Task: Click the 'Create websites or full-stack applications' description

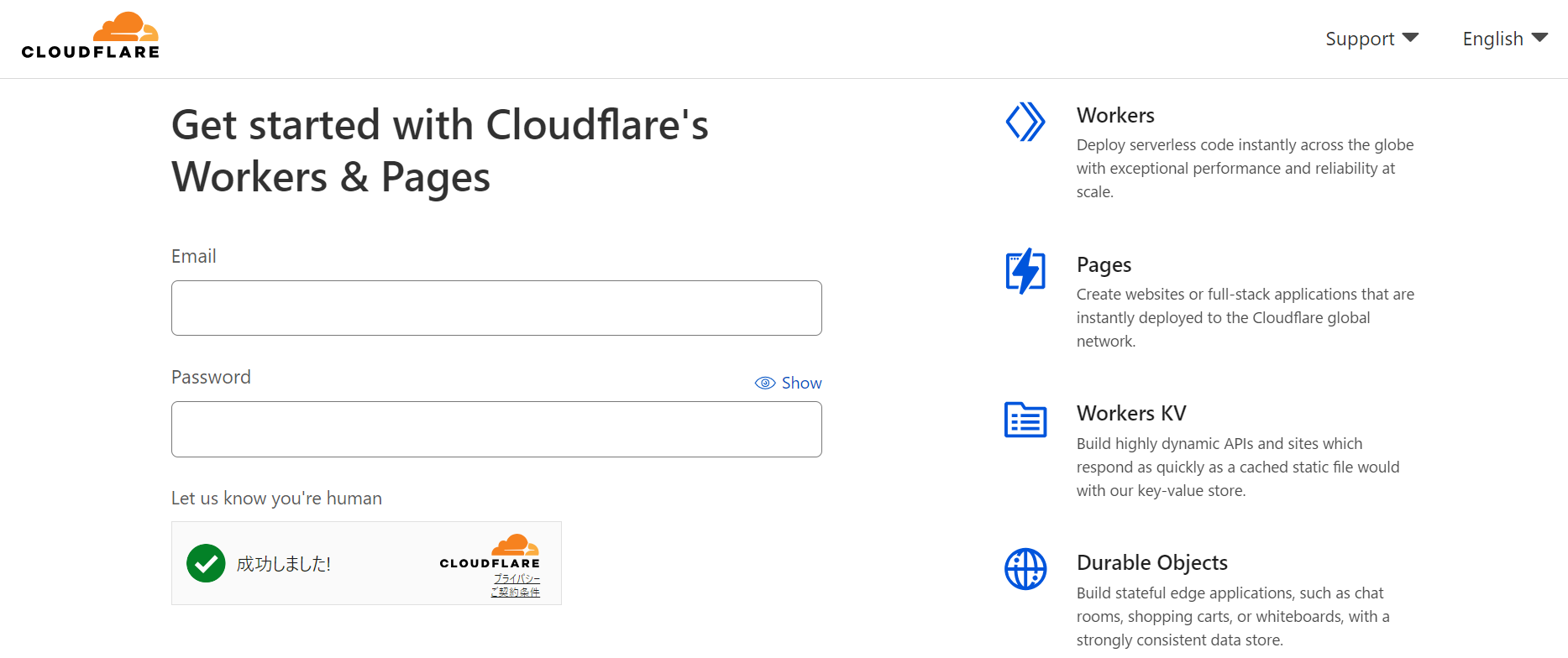Action: tap(1245, 317)
